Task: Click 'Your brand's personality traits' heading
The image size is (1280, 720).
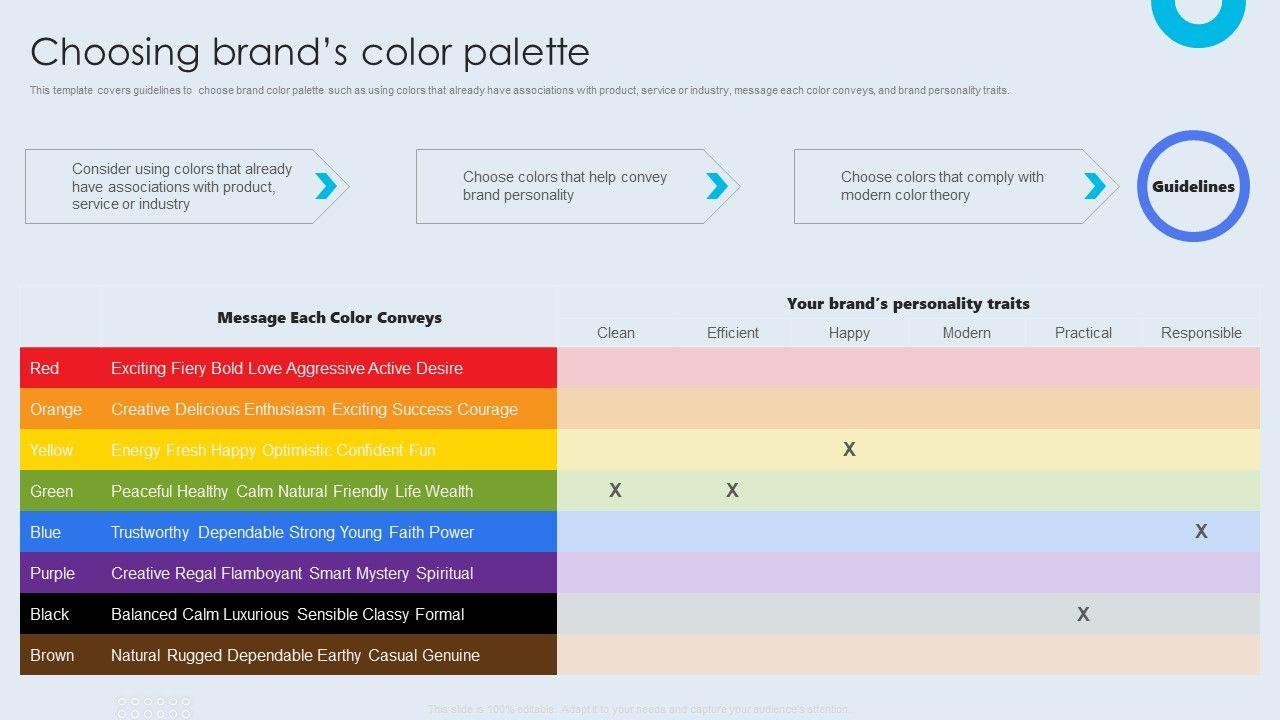Action: click(x=908, y=304)
